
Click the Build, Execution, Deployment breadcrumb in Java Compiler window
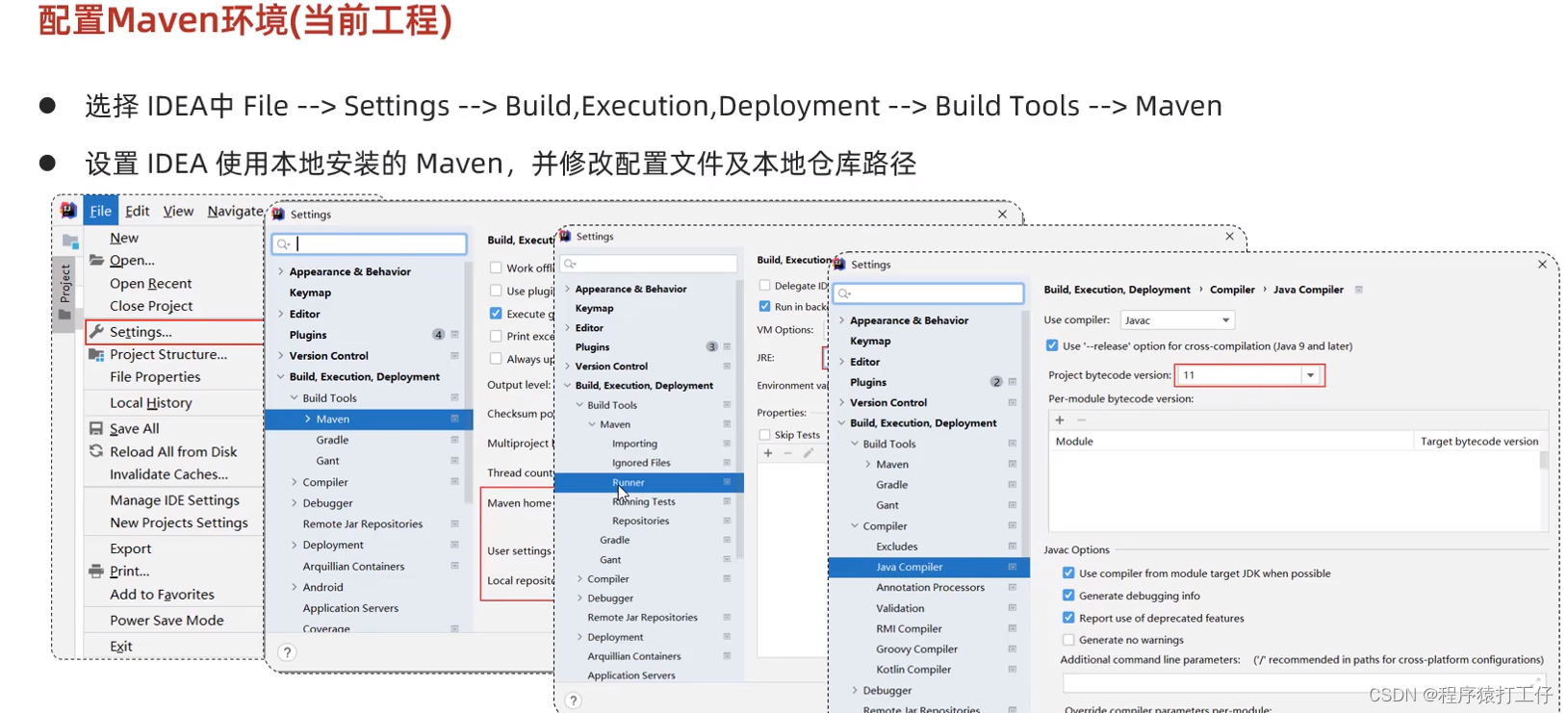[x=1117, y=290]
